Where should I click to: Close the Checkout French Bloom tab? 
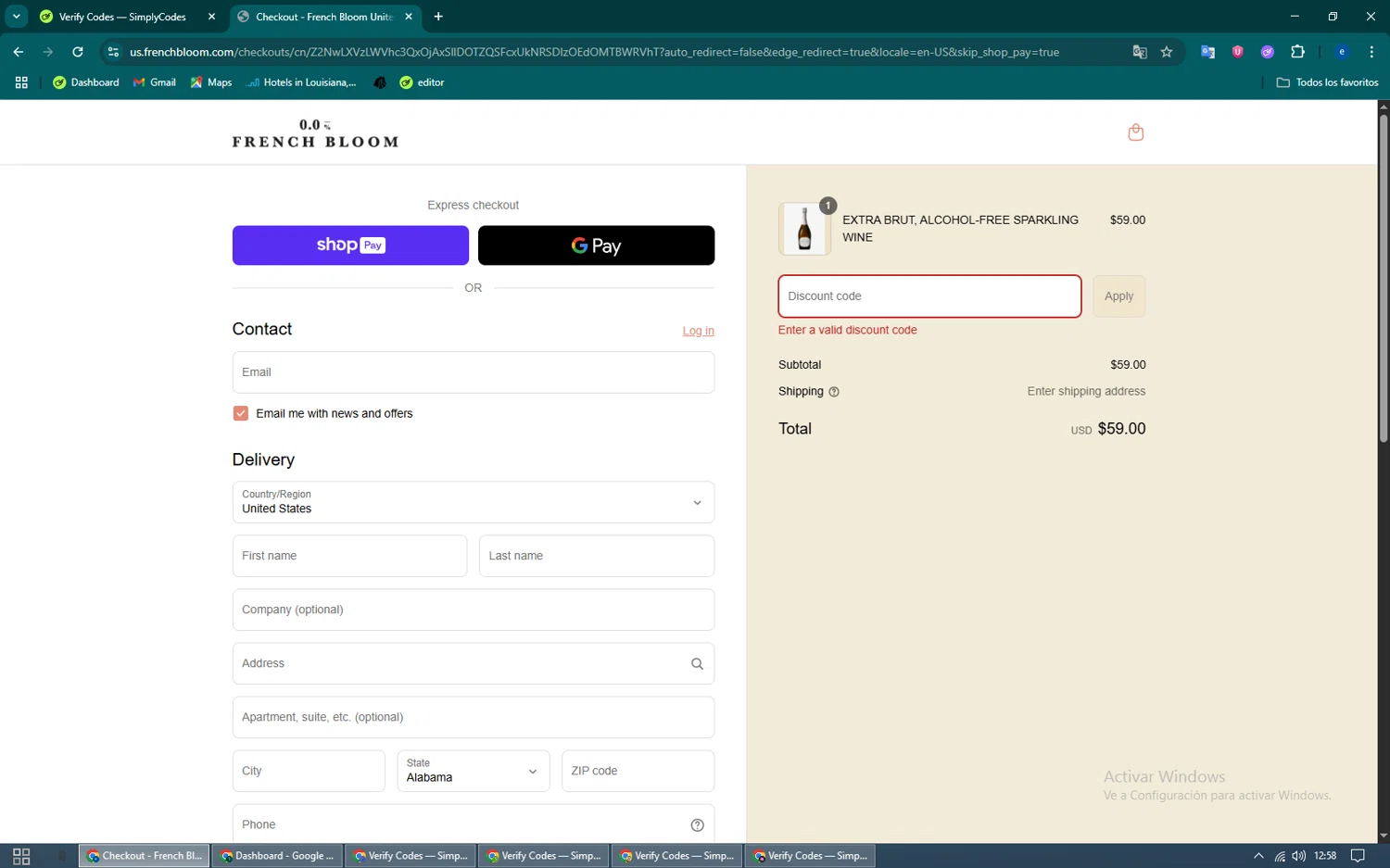point(409,17)
